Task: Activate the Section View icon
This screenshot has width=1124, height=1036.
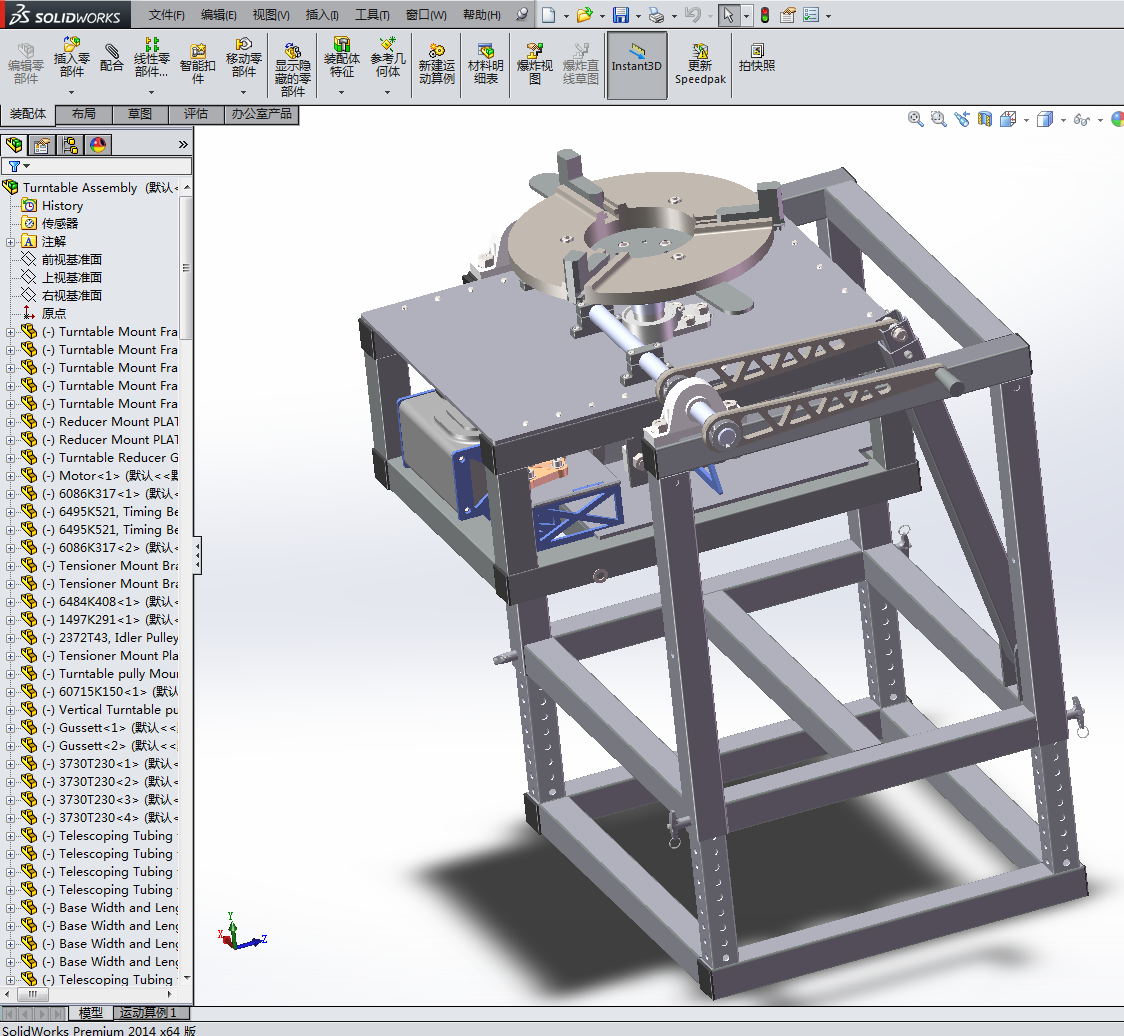Action: 985,119
